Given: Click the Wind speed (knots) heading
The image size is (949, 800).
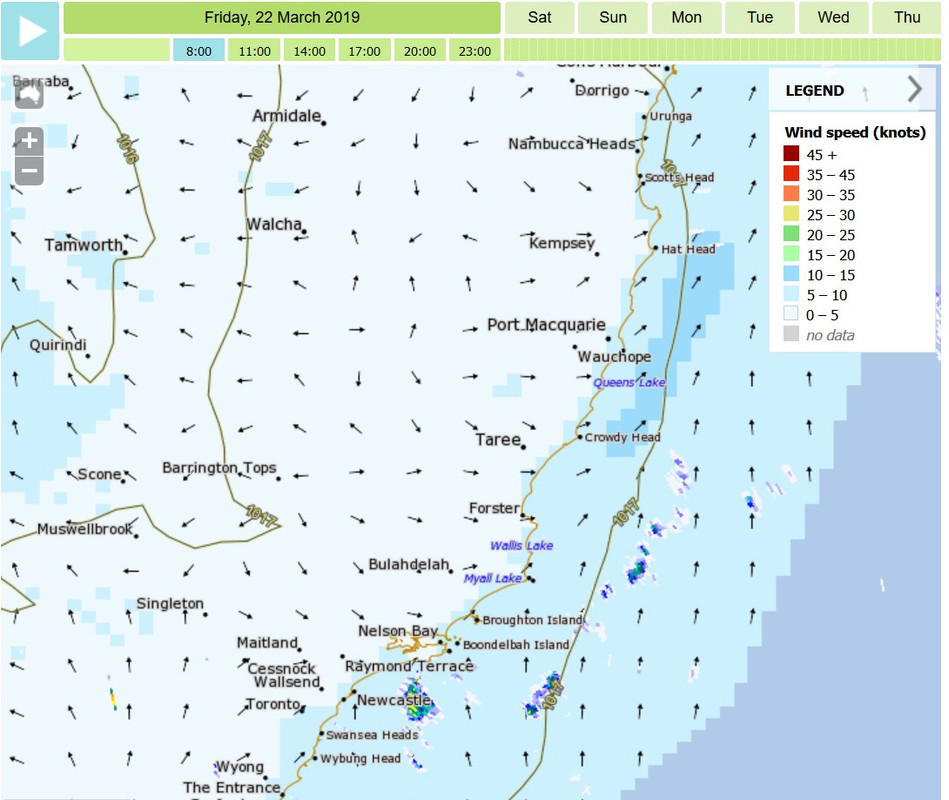Looking at the screenshot, I should 855,133.
